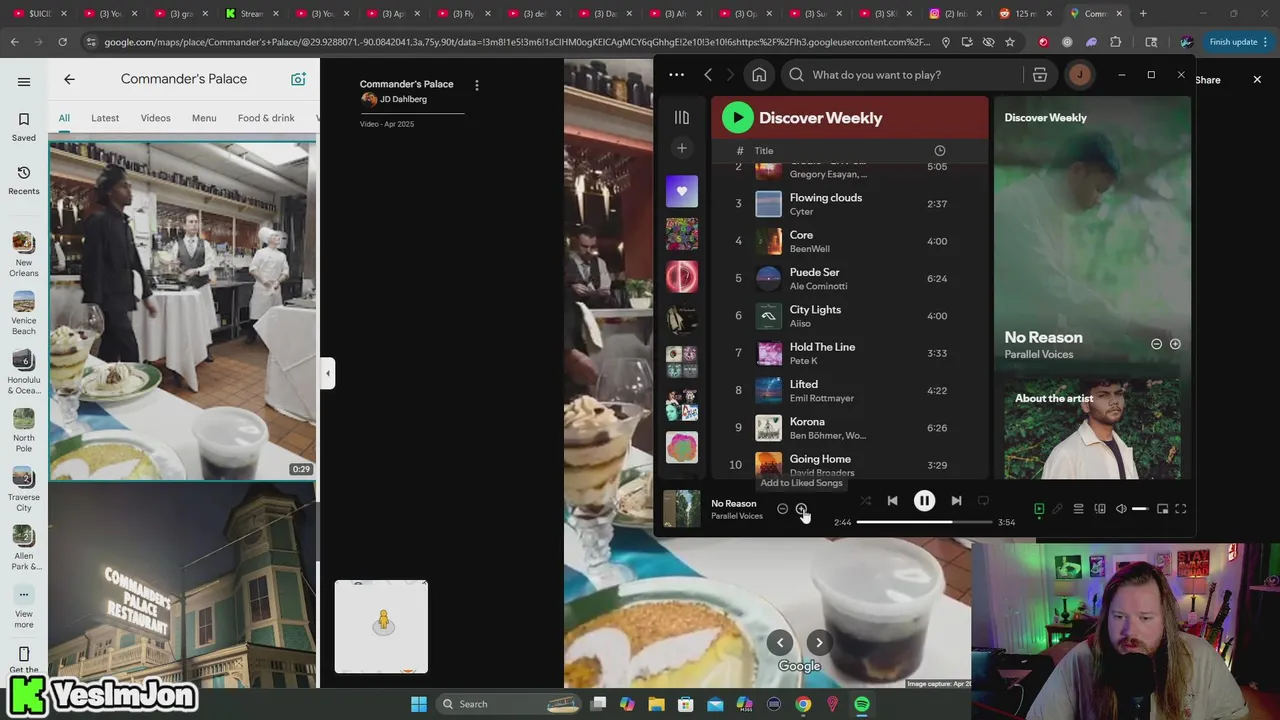
Task: Toggle lyrics microphone icon in Spotify
Action: 1057,509
